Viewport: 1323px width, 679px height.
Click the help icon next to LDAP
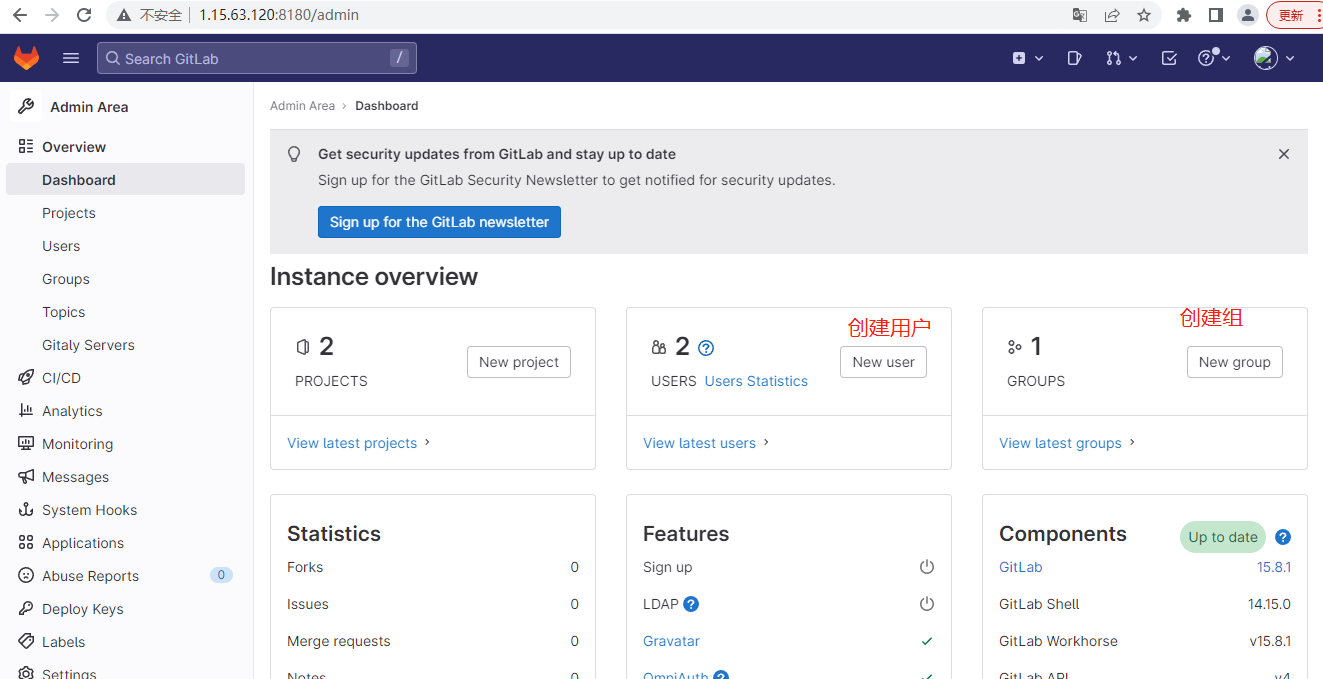click(691, 604)
